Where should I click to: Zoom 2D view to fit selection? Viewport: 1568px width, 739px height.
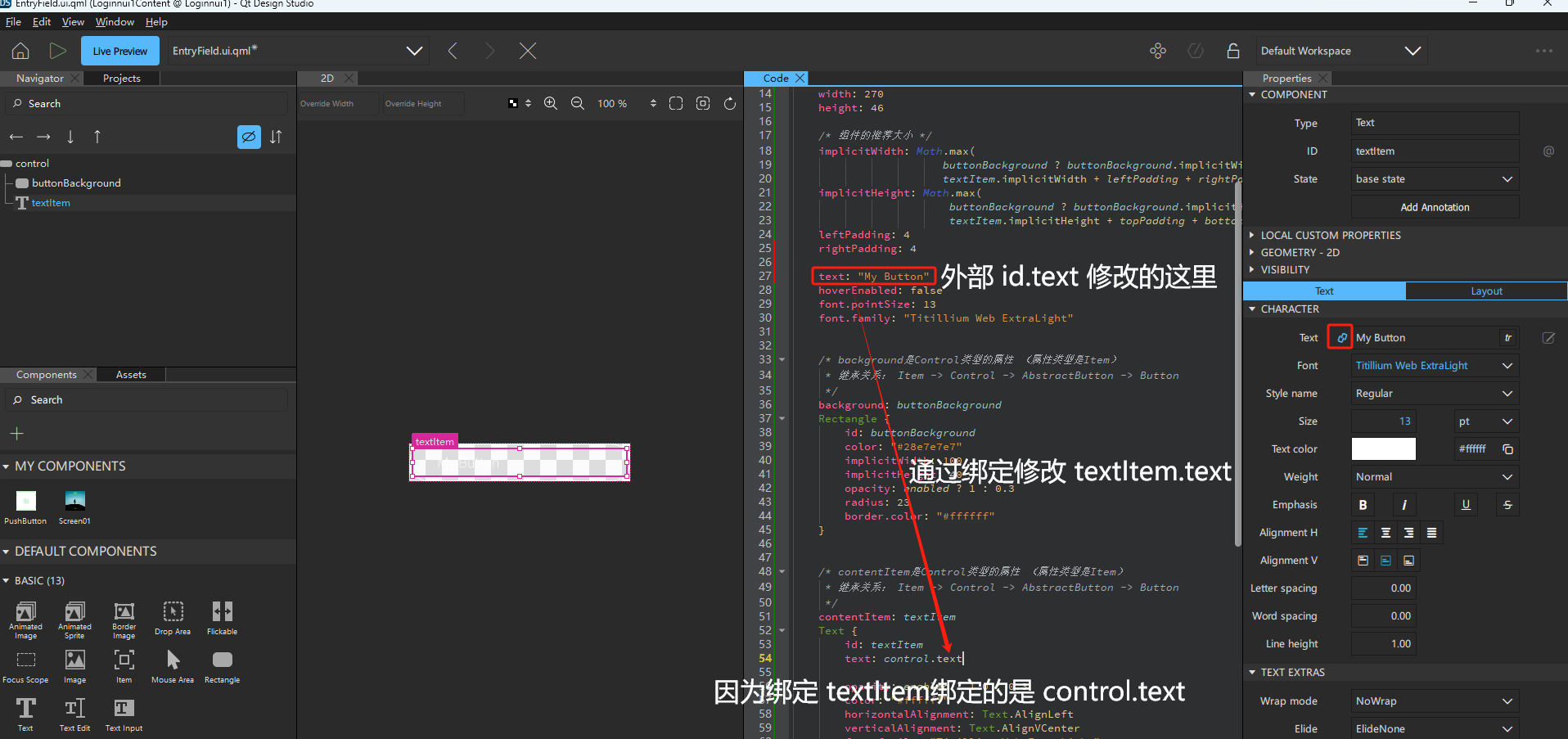click(x=703, y=103)
